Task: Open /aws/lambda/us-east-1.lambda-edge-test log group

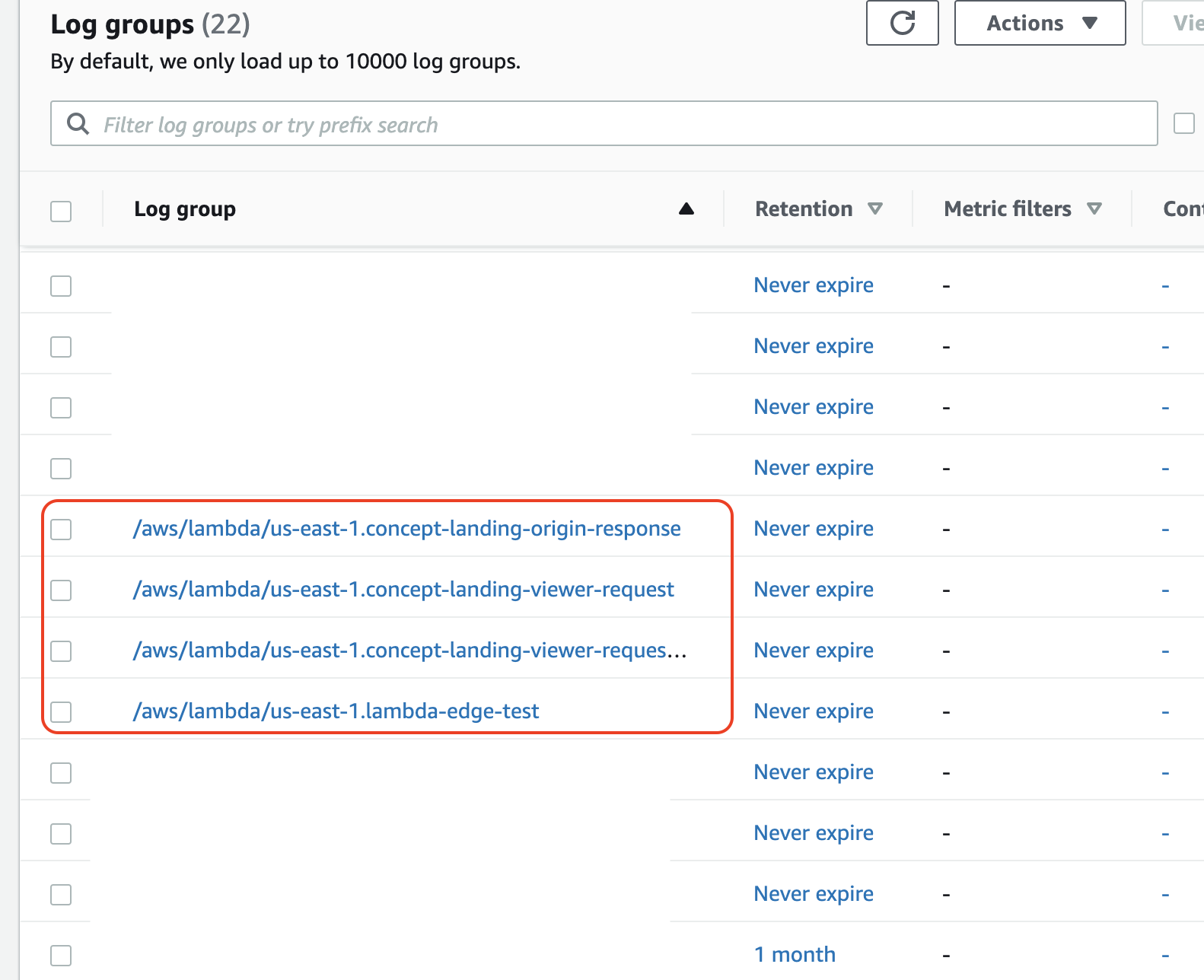Action: tap(336, 711)
